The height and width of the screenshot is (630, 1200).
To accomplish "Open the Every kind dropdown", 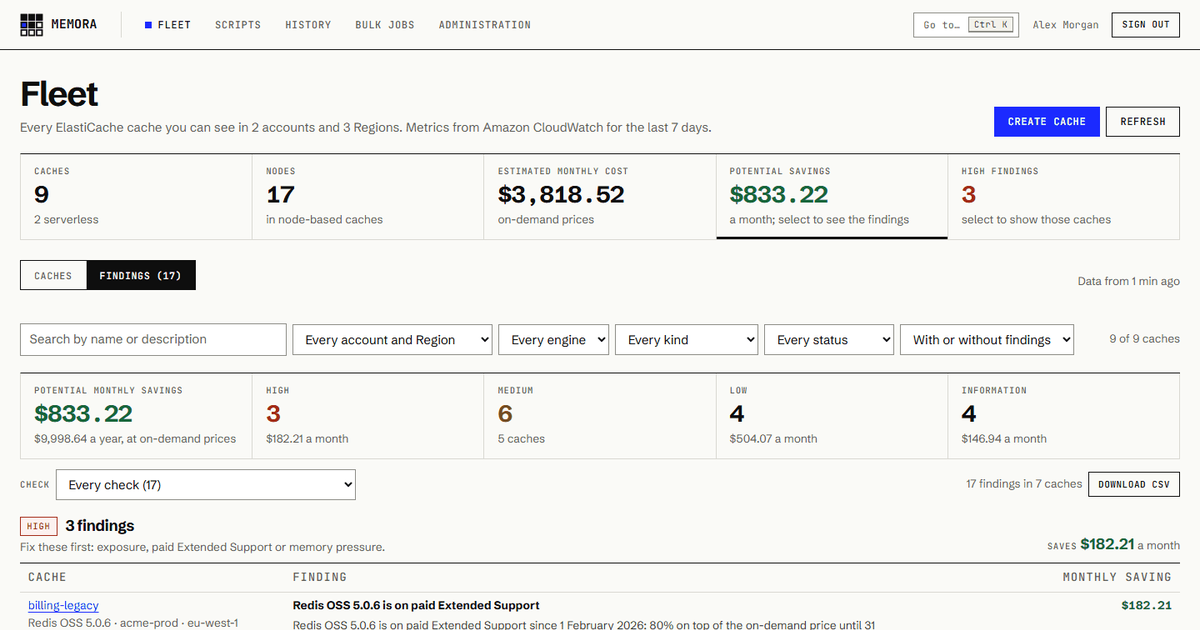I will pos(687,340).
